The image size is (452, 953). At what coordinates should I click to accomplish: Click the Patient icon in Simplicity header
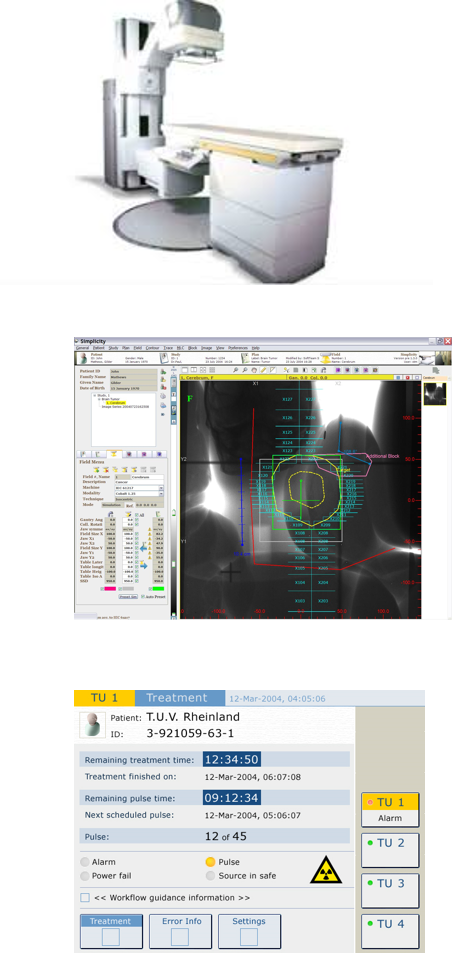(84, 357)
